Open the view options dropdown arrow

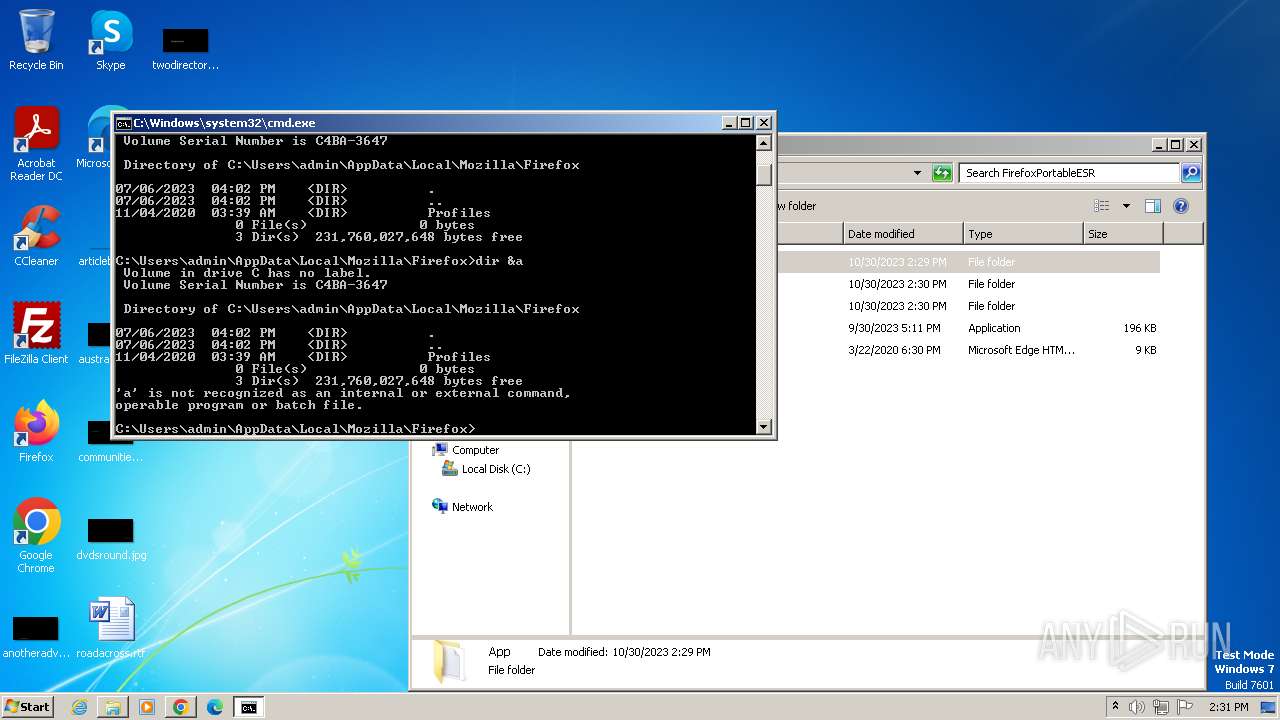click(x=1126, y=206)
